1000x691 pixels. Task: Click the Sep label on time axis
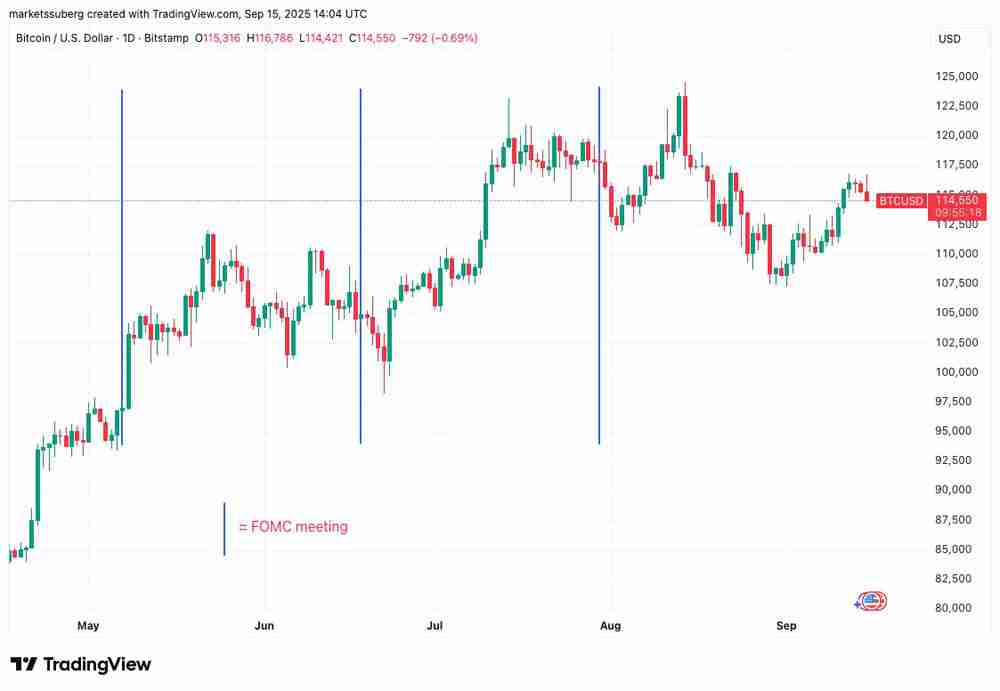[x=786, y=626]
